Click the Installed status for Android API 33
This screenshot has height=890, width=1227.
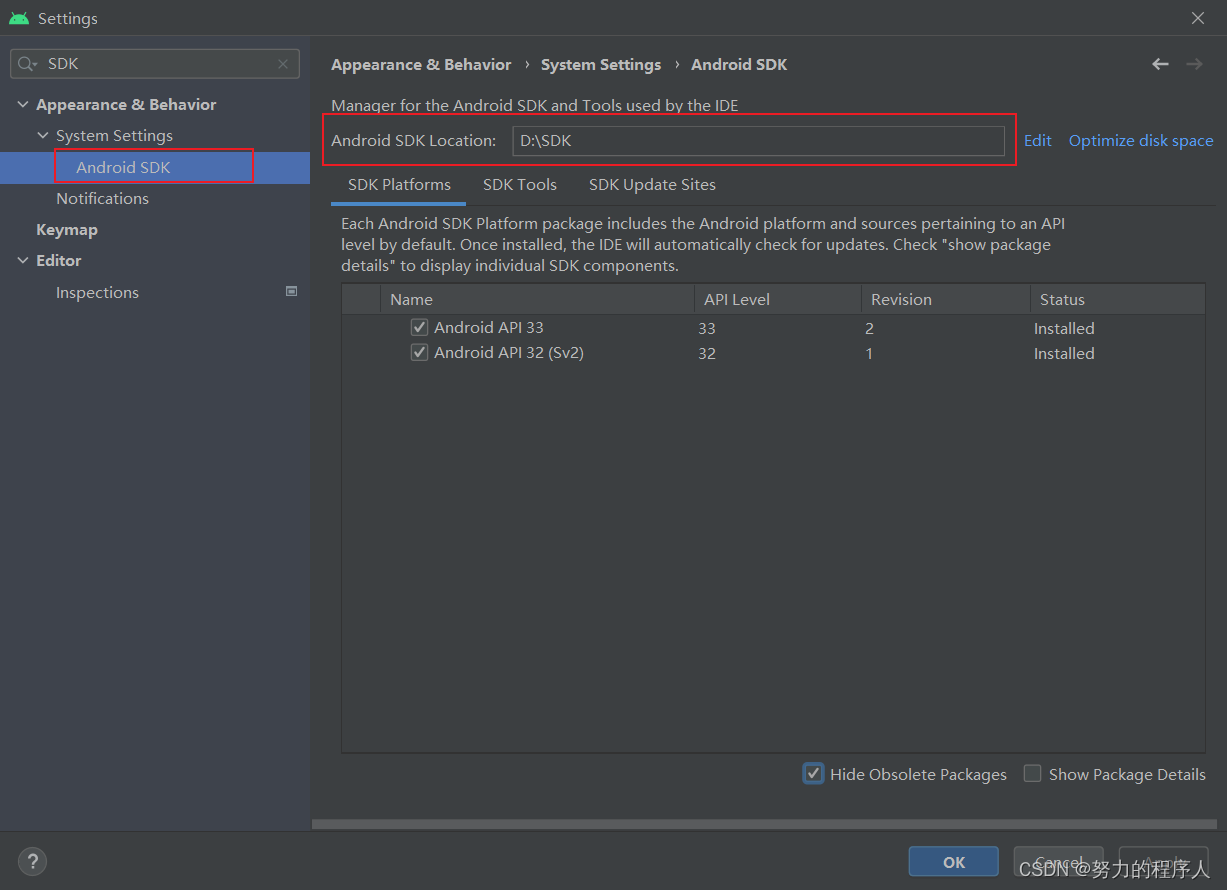(1064, 328)
